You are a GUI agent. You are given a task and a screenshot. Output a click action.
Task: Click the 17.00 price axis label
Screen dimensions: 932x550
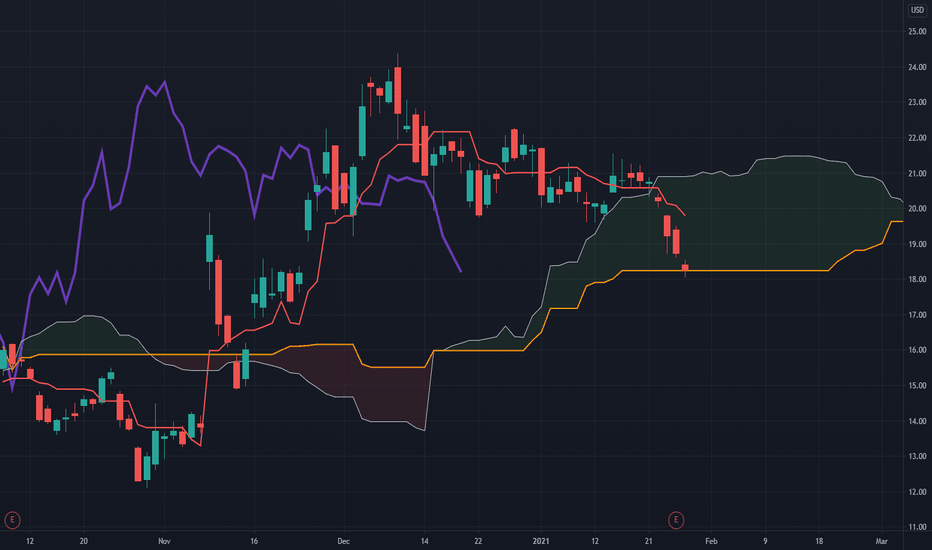point(917,315)
